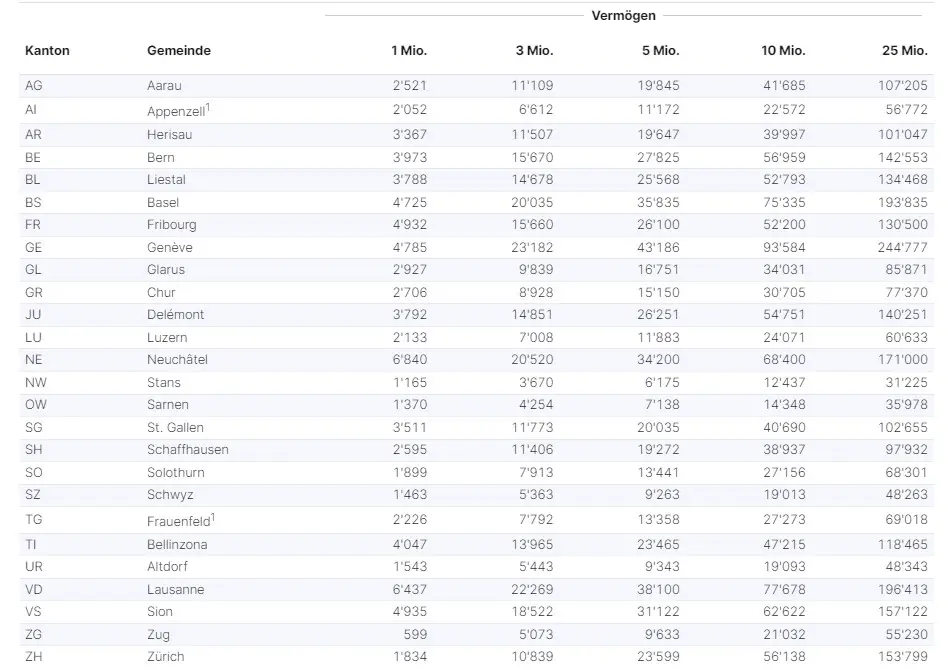Select the Lausanne row name

point(175,590)
